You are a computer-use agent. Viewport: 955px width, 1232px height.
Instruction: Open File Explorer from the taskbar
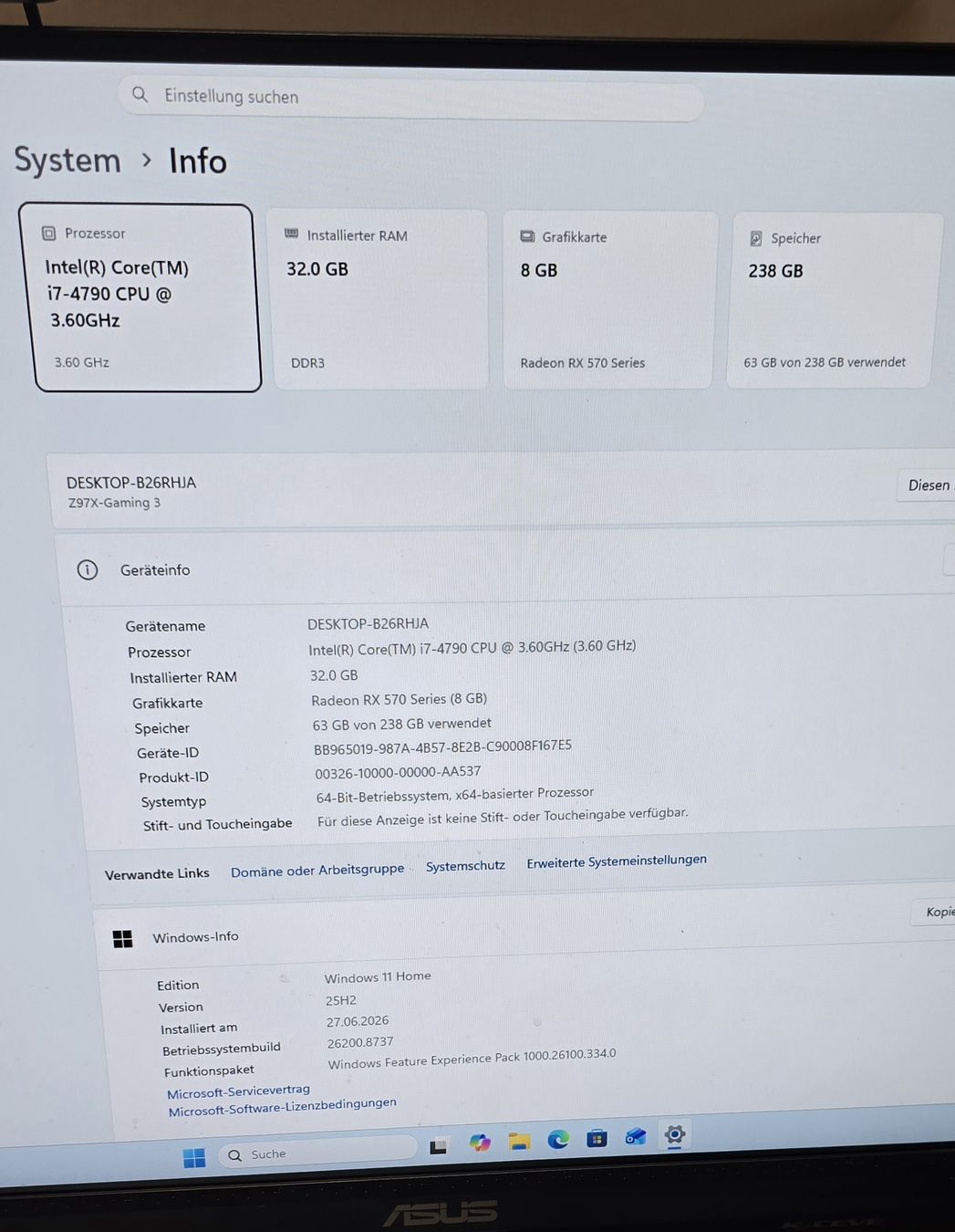coord(519,1141)
